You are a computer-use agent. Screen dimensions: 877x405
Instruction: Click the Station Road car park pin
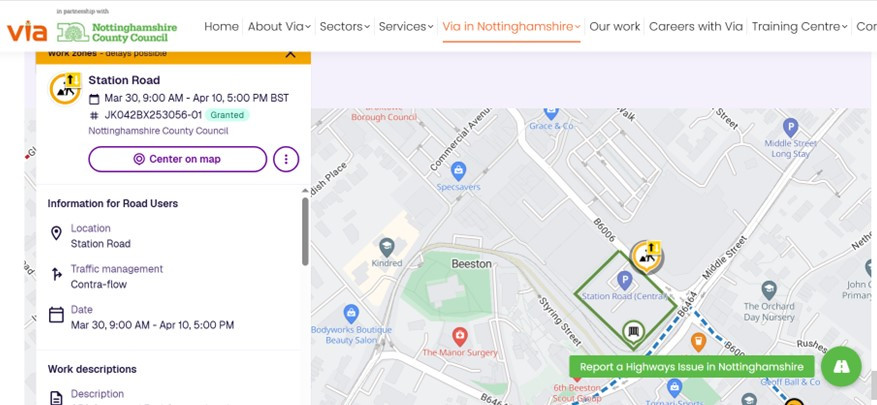[x=624, y=279]
